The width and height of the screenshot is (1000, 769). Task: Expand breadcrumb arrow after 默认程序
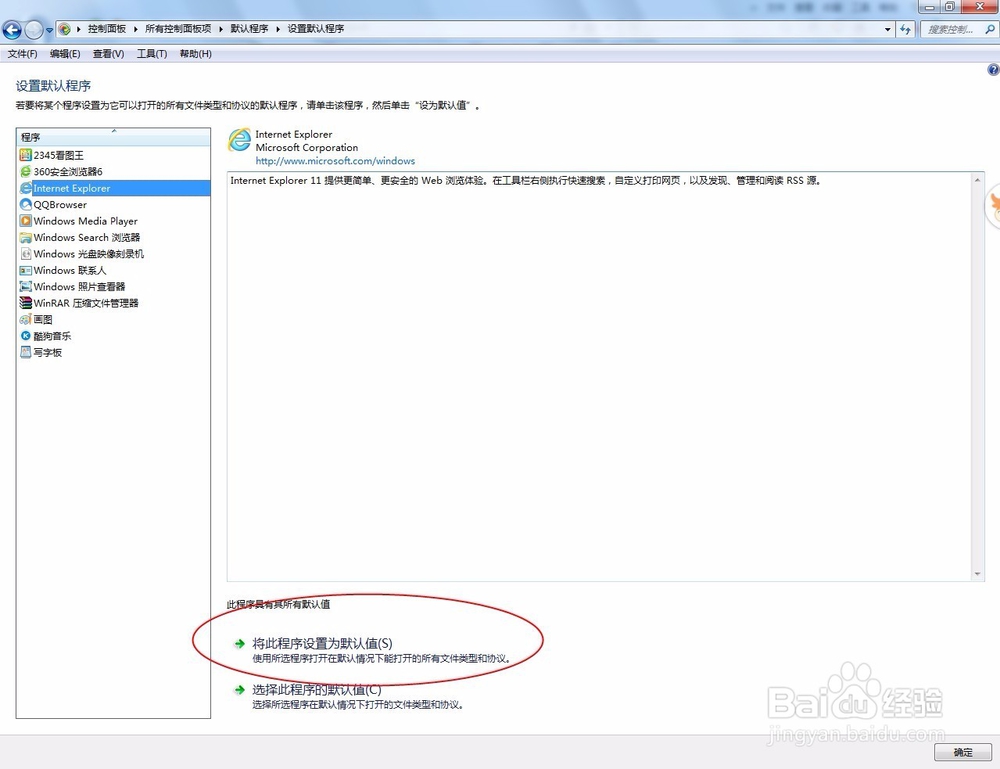(x=277, y=29)
